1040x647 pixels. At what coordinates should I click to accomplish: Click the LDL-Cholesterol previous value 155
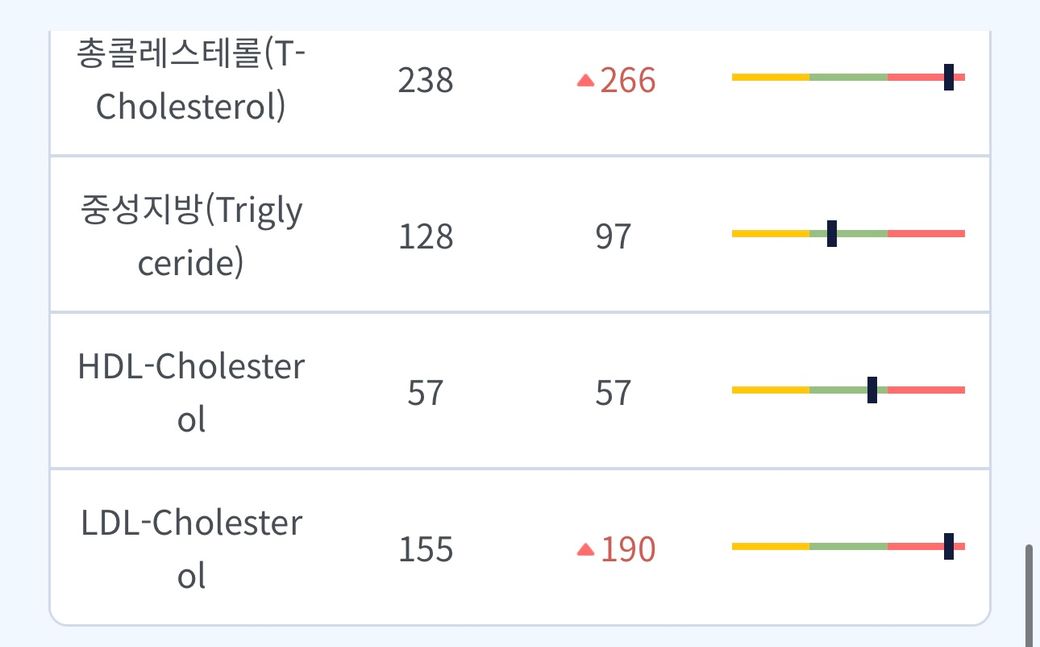[x=426, y=549]
